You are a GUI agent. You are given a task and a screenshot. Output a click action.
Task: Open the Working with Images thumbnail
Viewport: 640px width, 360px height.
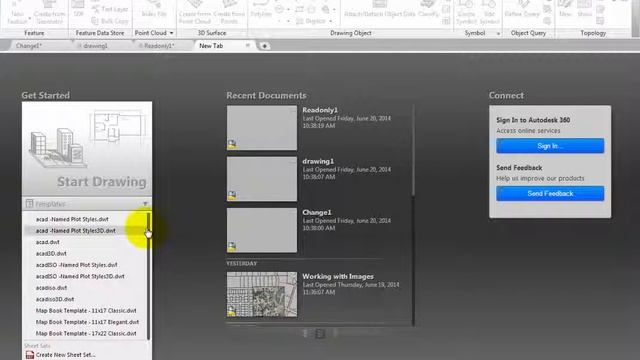pos(262,294)
